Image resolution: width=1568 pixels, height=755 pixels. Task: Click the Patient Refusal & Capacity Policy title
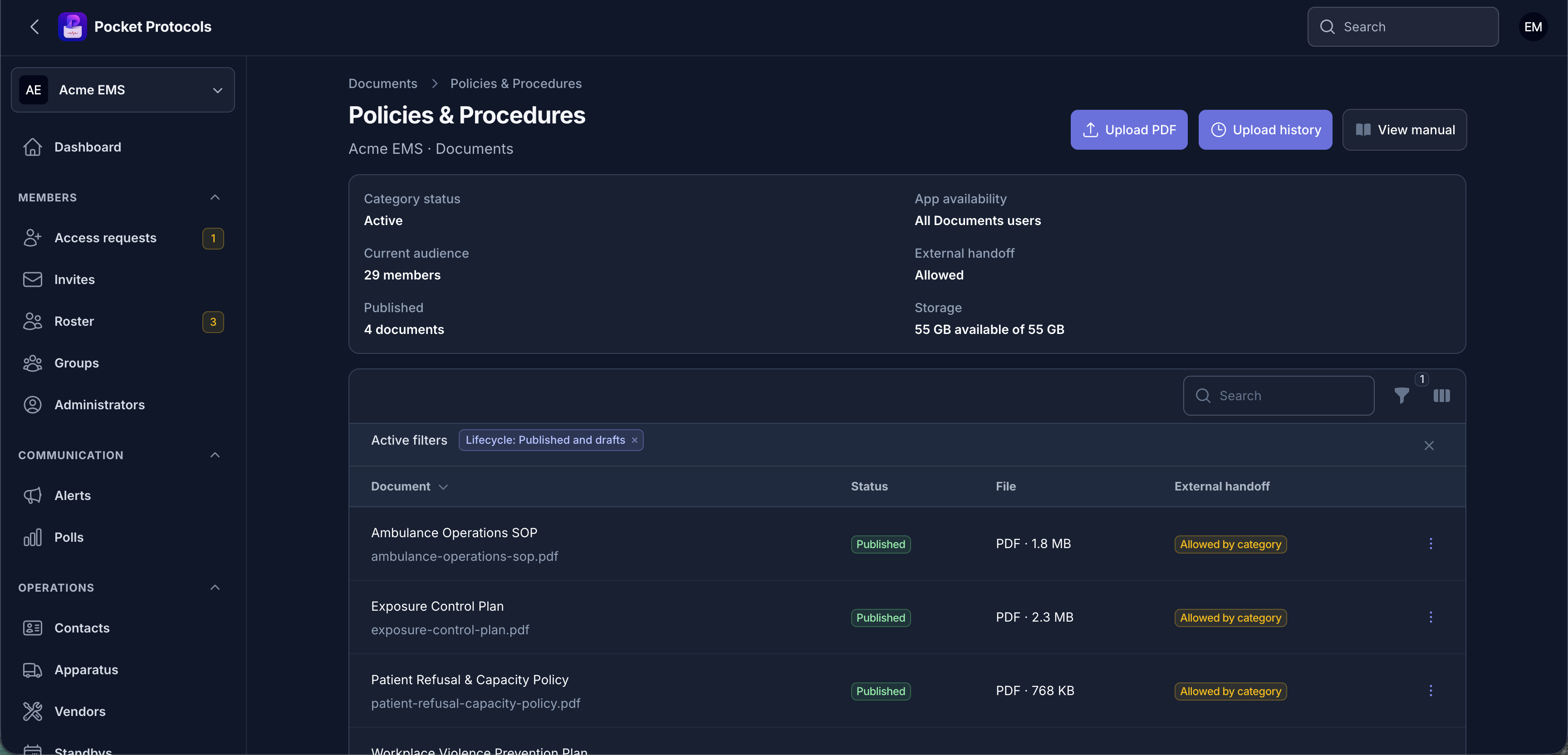[x=469, y=680]
